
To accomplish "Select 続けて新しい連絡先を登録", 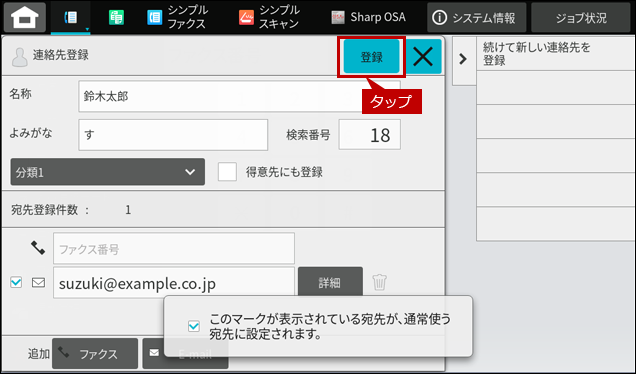I will click(556, 54).
